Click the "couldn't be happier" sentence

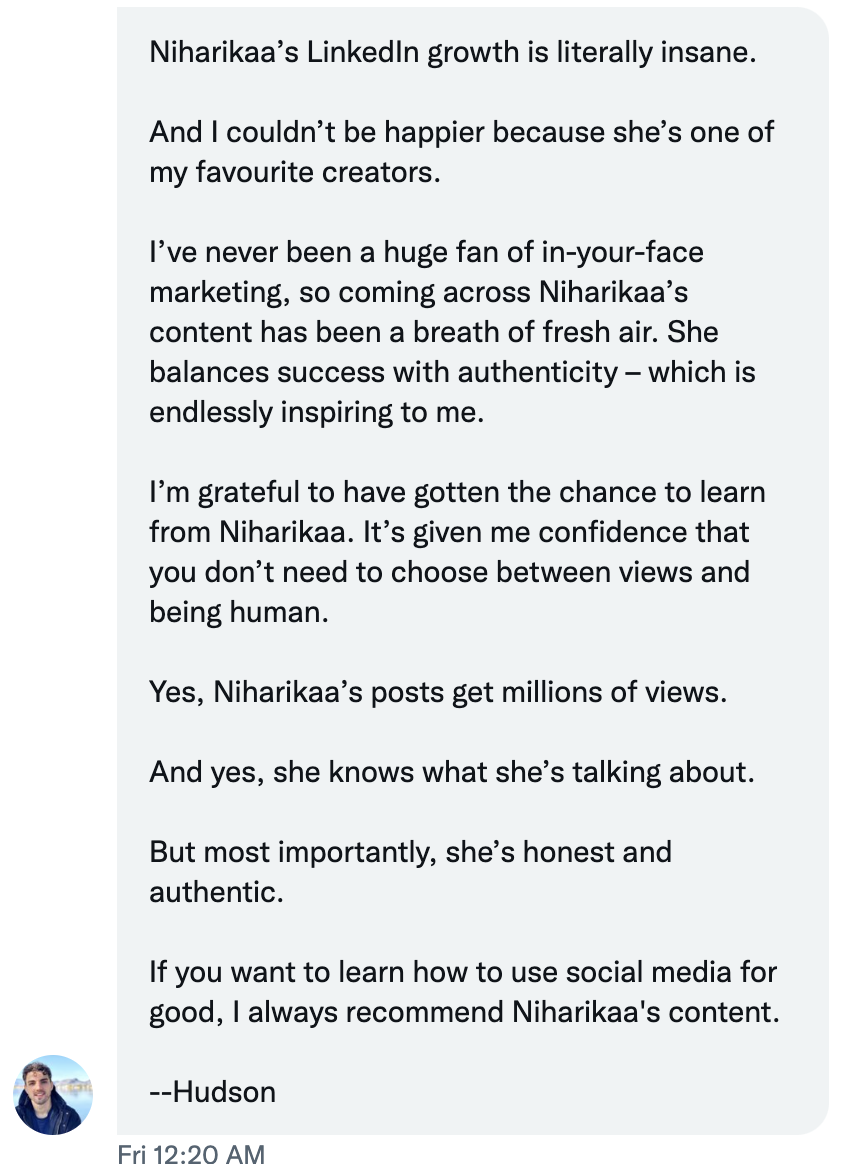coord(460,132)
